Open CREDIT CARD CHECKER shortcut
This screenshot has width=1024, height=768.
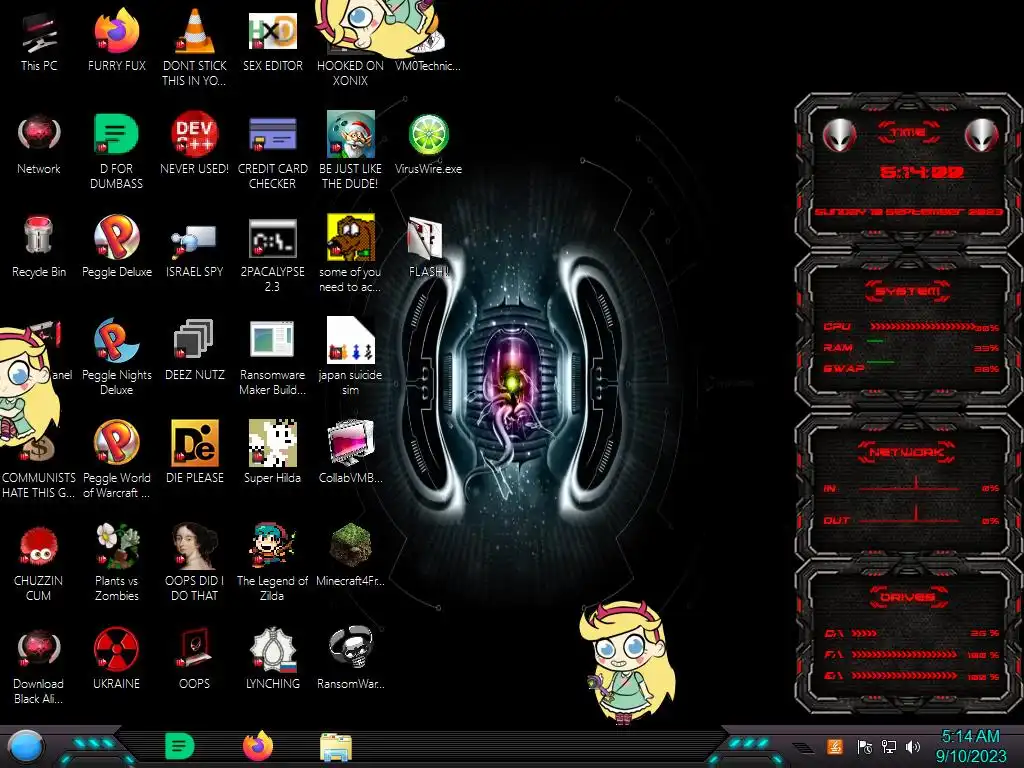272,152
